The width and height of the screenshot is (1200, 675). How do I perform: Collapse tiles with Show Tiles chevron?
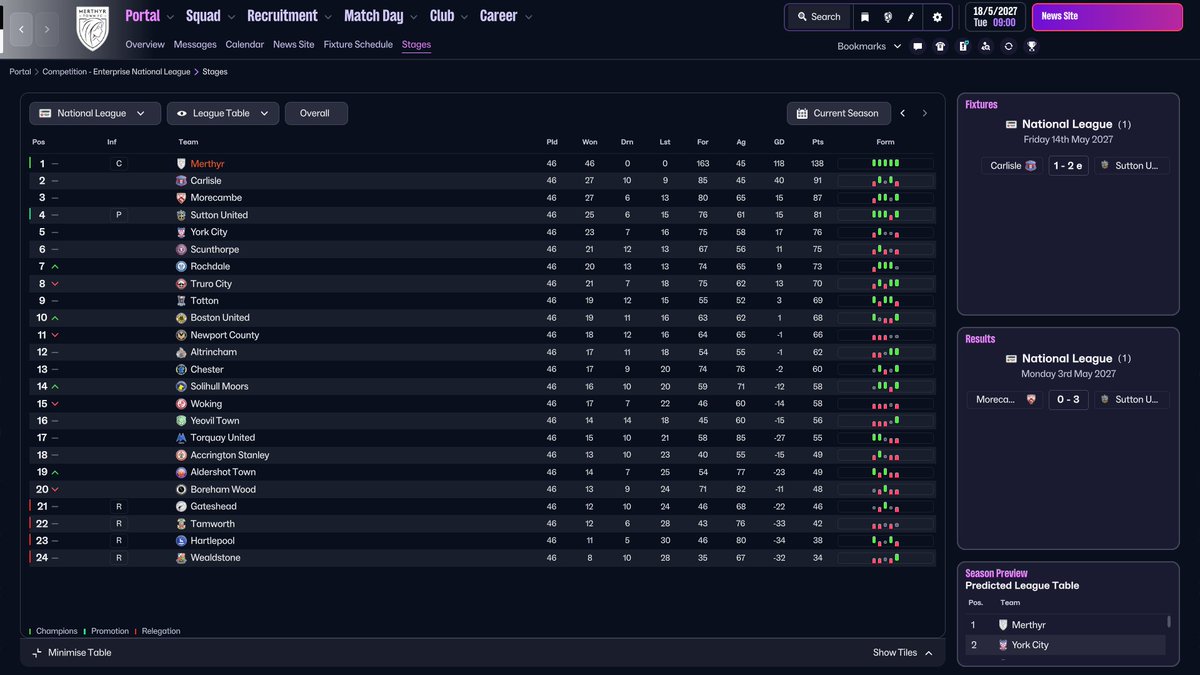(x=928, y=653)
